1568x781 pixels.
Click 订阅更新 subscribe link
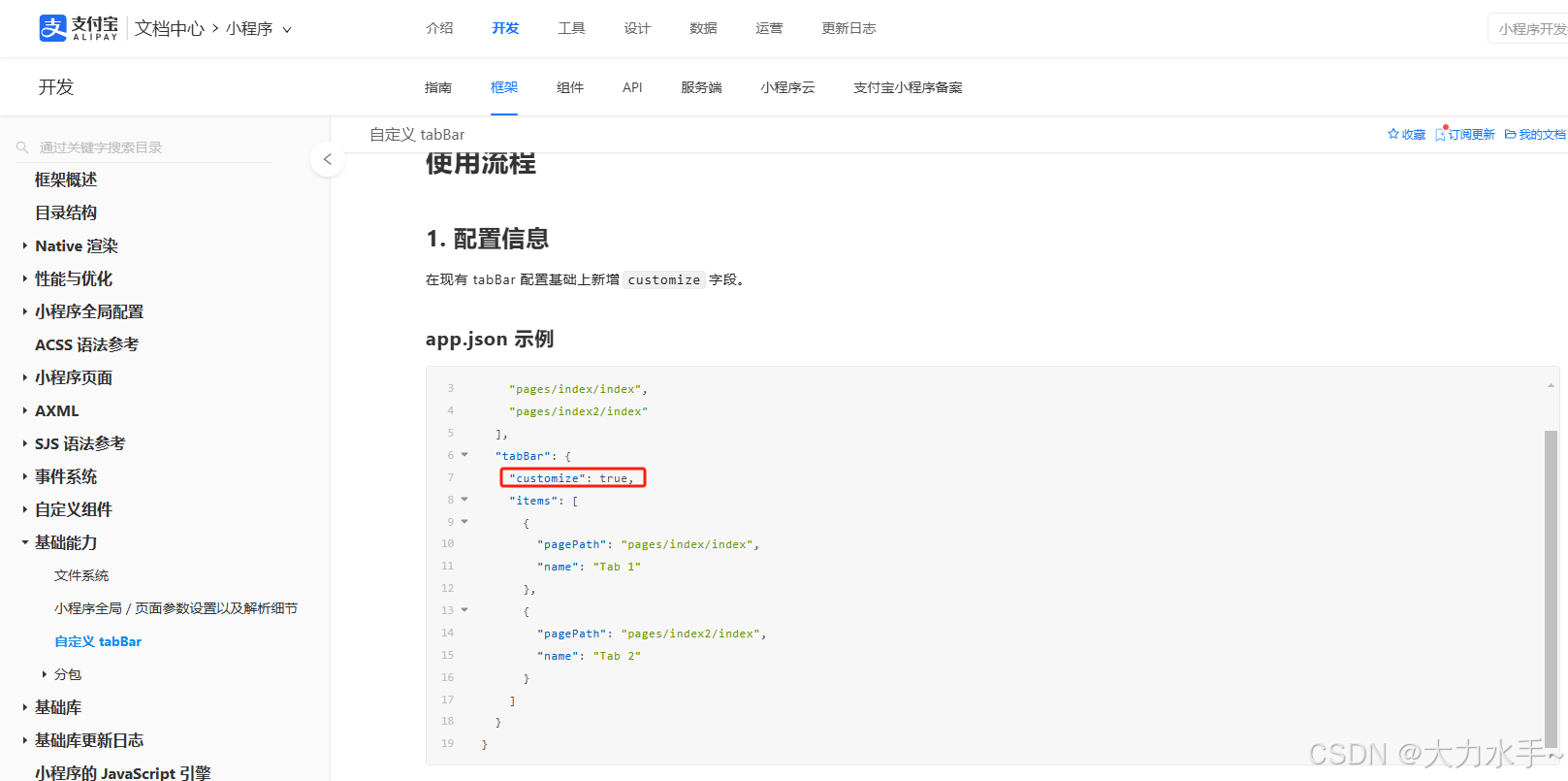[x=1465, y=135]
